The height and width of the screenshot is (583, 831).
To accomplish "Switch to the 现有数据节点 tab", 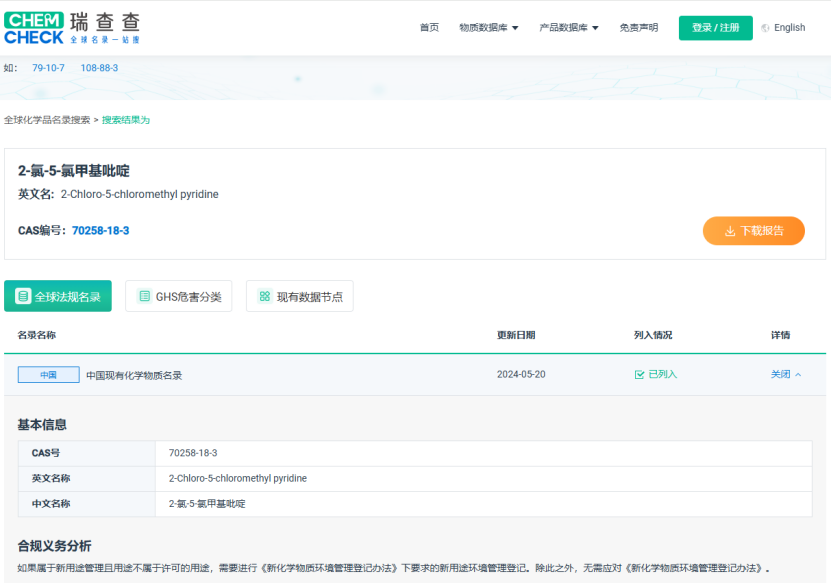I will [x=300, y=296].
